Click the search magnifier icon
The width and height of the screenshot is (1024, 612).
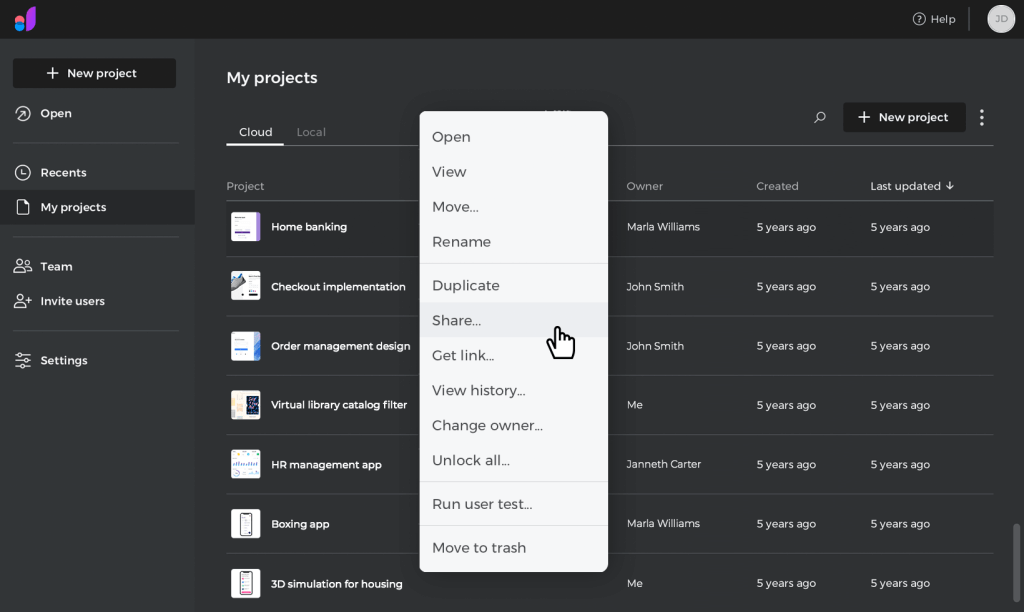point(819,117)
